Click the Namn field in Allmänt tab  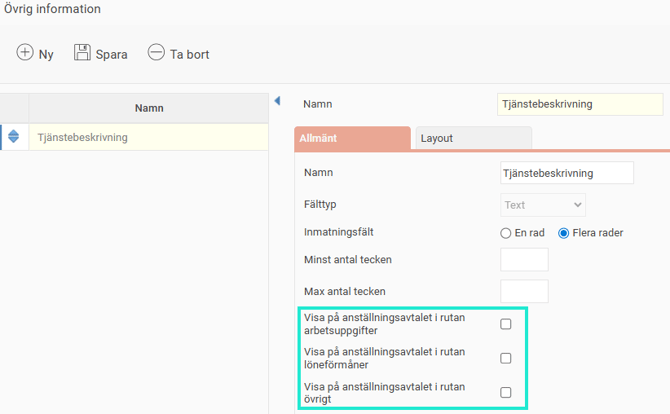tap(566, 173)
